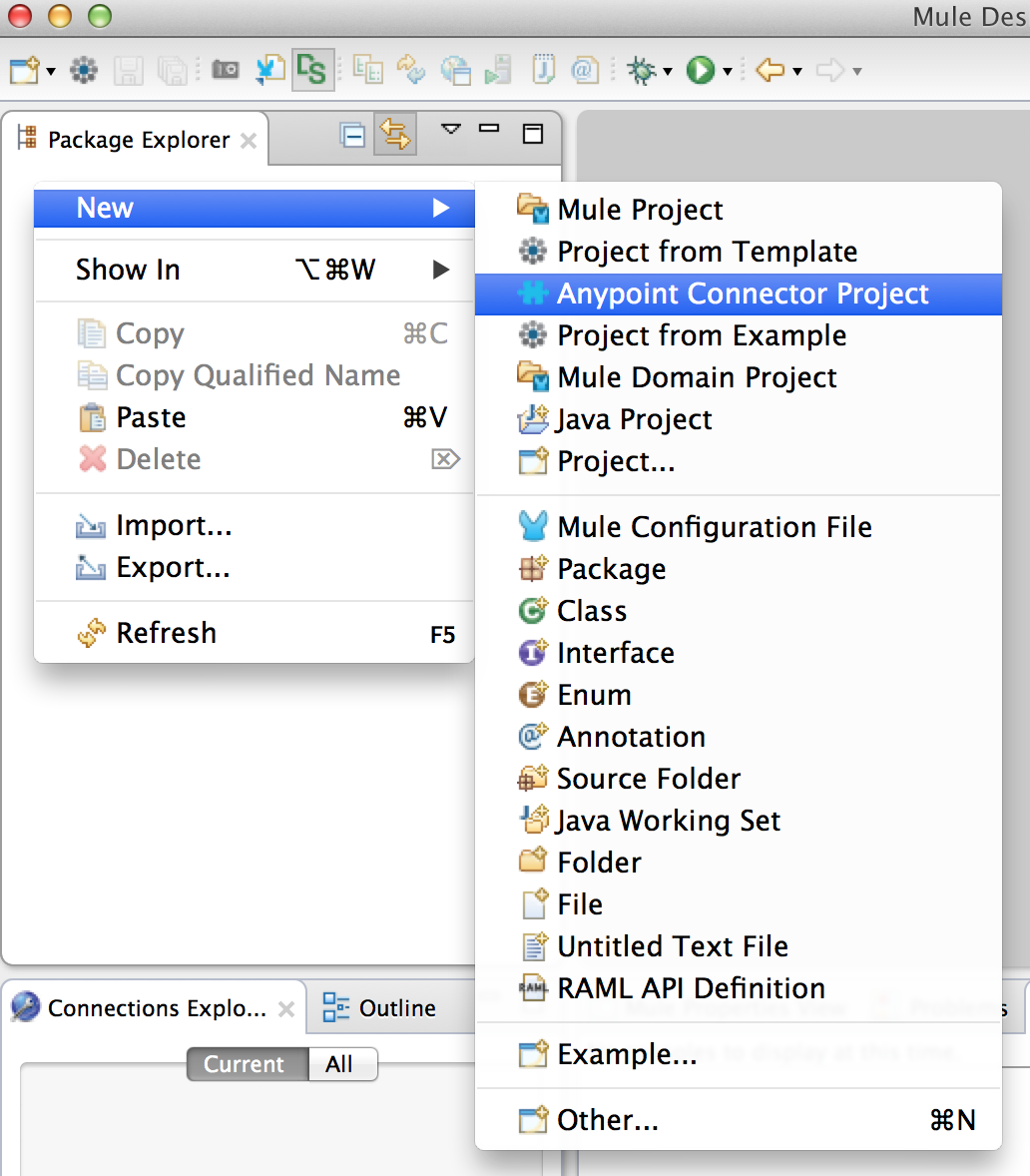Choose Import... from the context menu
Image resolution: width=1030 pixels, height=1176 pixels.
coord(173,525)
